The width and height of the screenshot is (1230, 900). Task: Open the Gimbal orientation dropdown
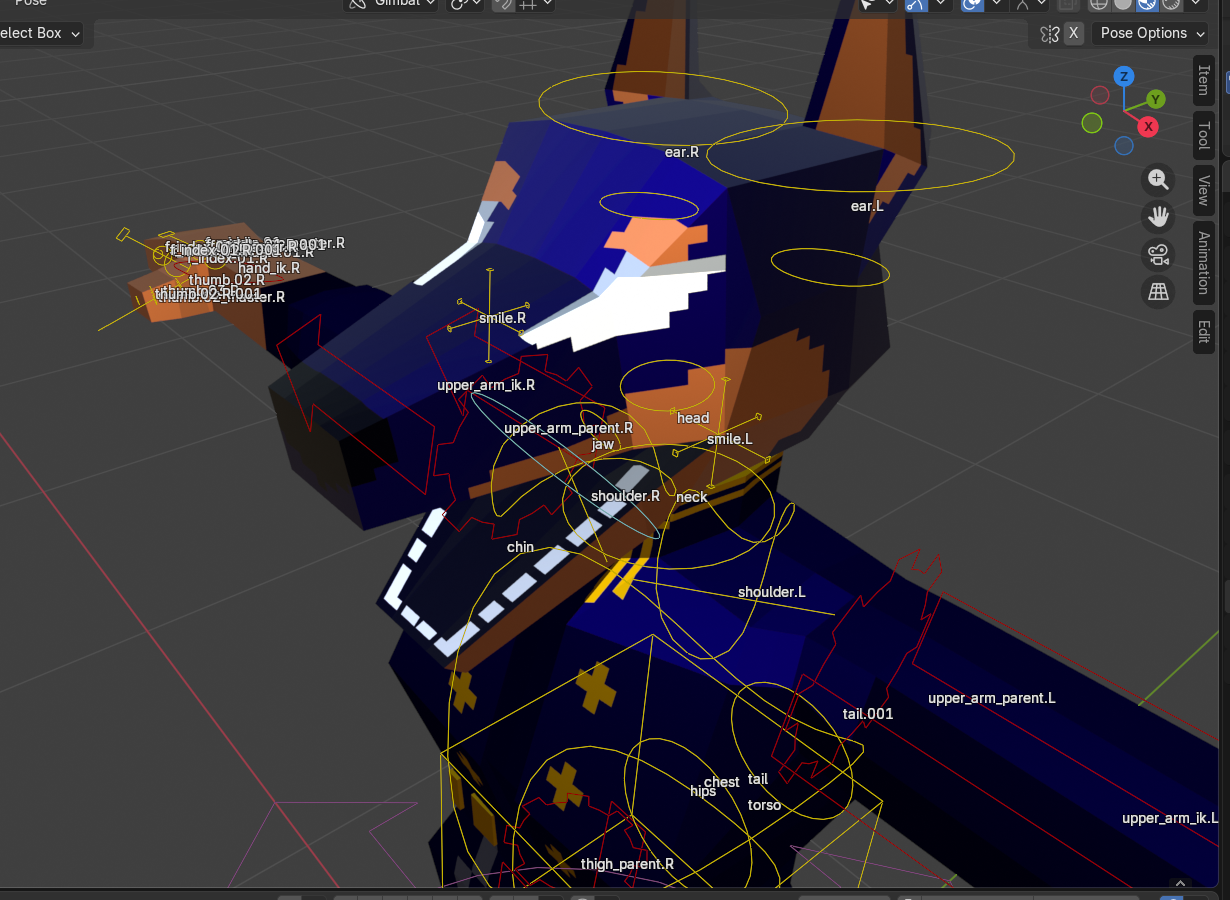pyautogui.click(x=392, y=3)
